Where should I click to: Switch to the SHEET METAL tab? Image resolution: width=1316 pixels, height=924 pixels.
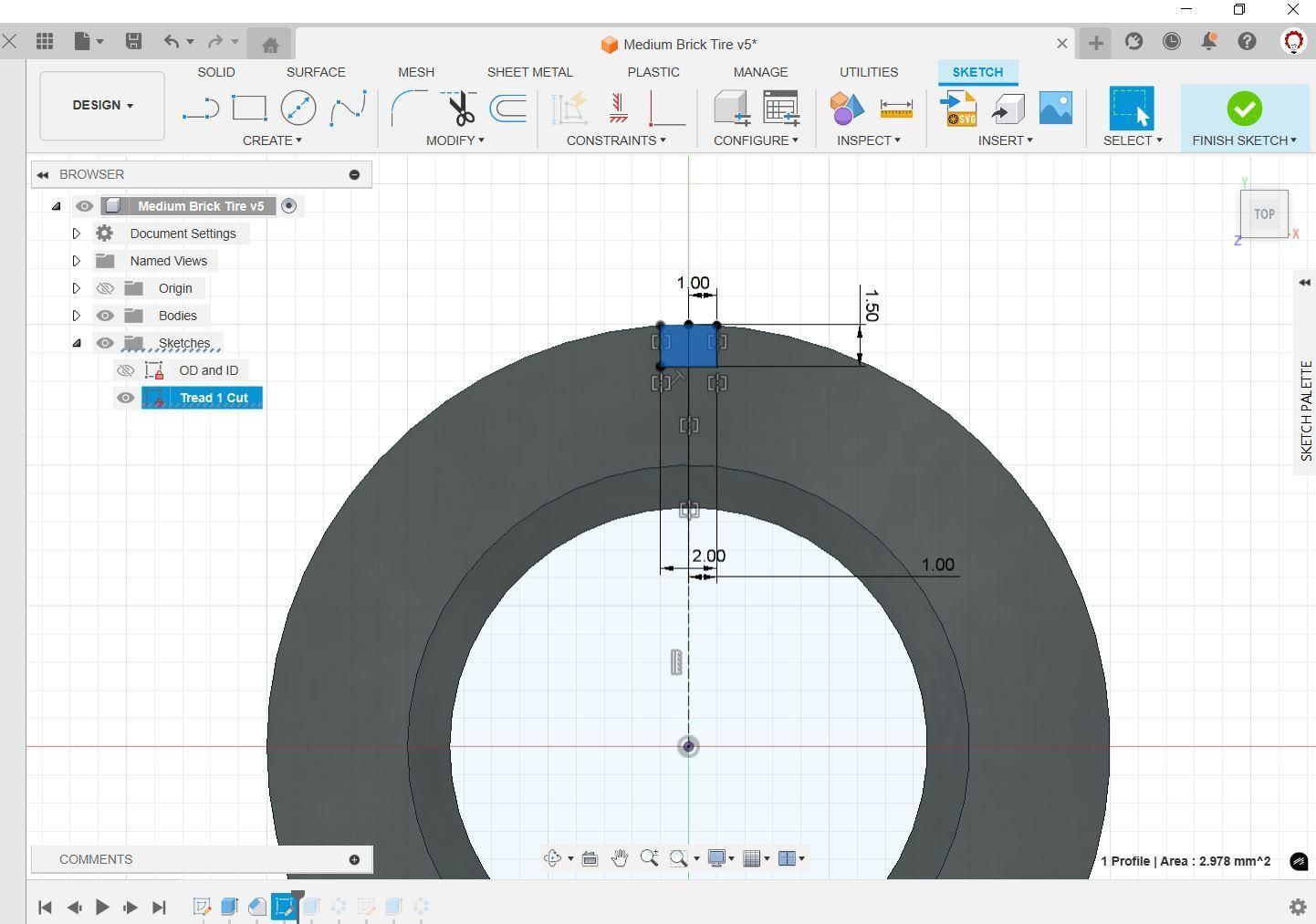pos(530,72)
